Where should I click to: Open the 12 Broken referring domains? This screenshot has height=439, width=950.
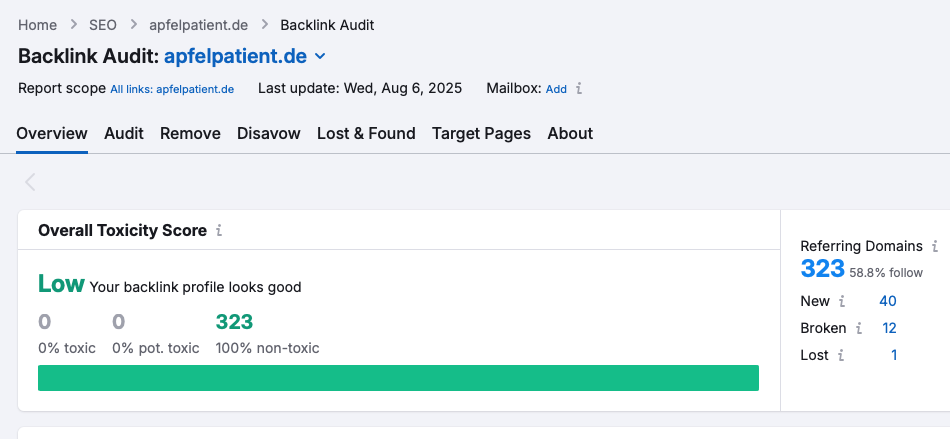(x=889, y=328)
